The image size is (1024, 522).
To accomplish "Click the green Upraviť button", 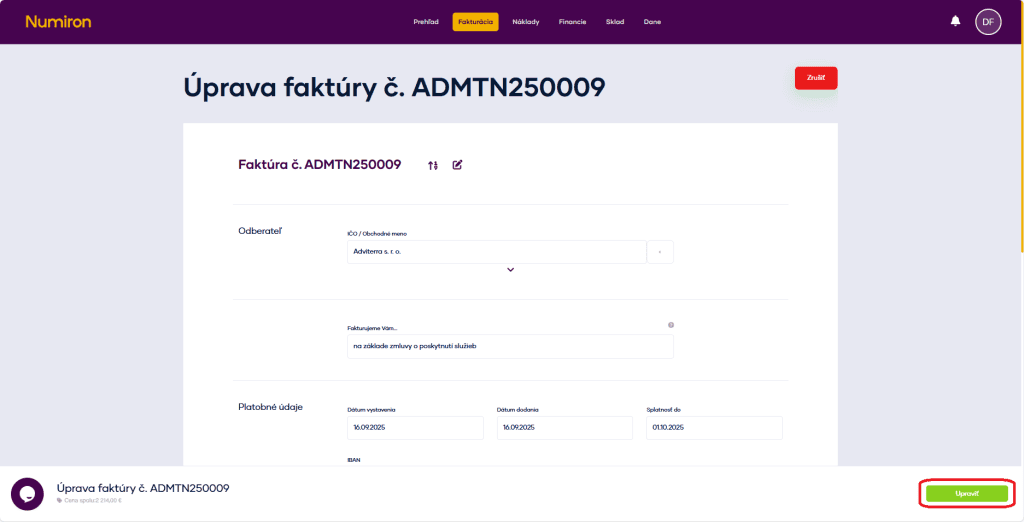I will point(967,494).
